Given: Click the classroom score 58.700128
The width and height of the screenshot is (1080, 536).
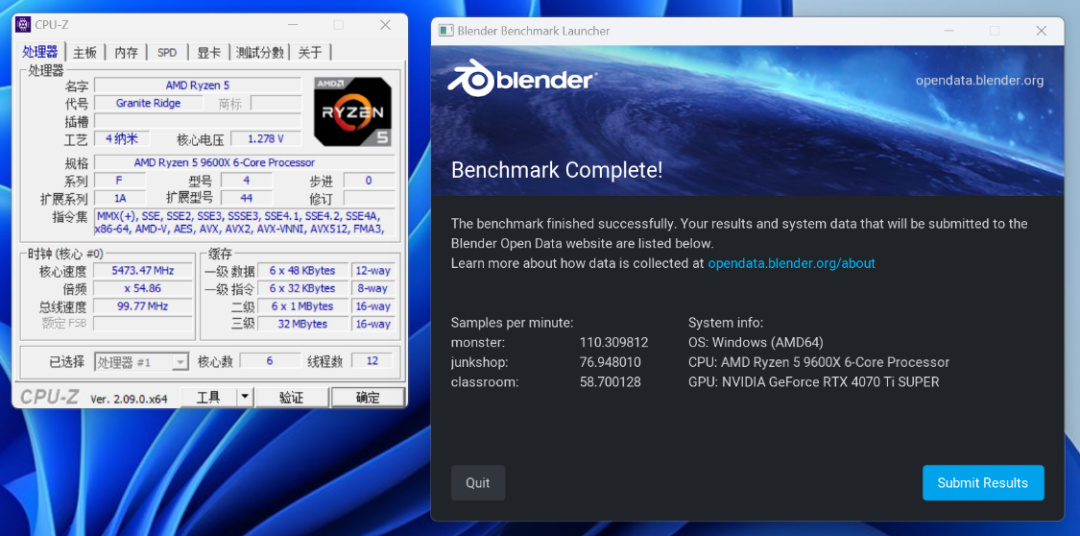Looking at the screenshot, I should click(x=610, y=382).
